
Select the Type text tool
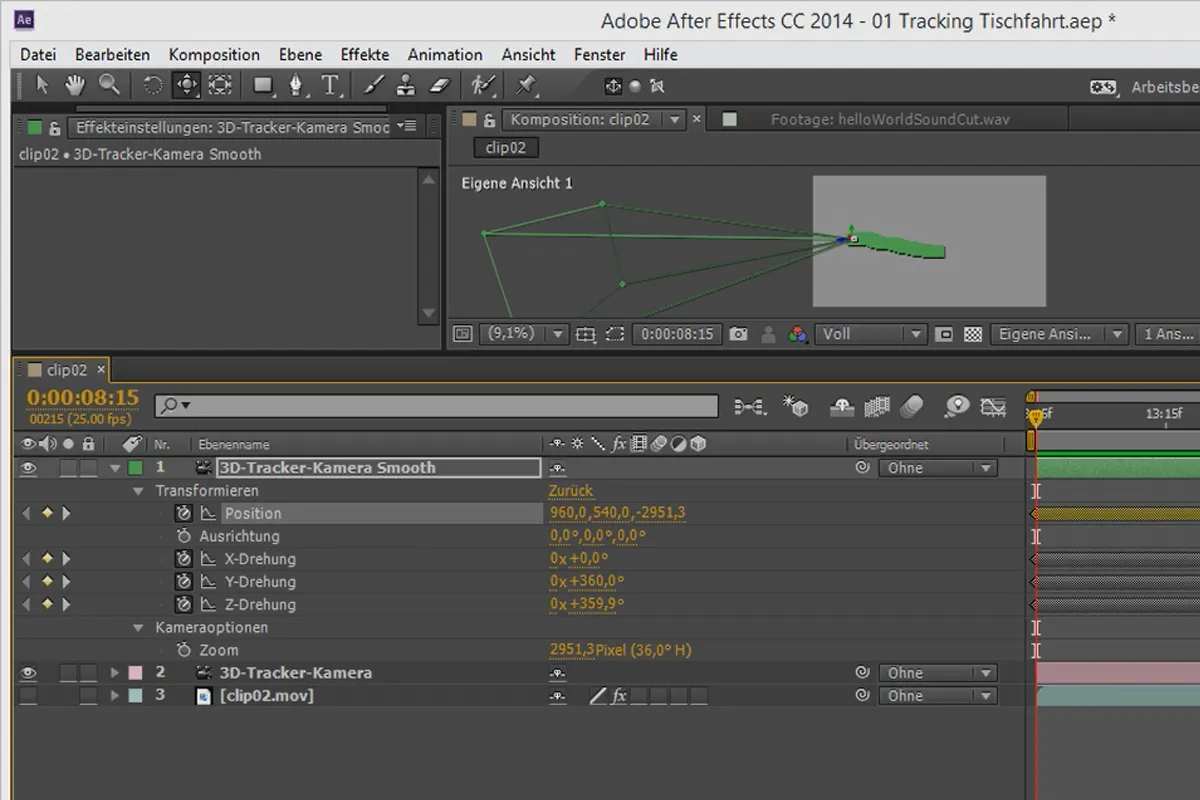tap(330, 85)
